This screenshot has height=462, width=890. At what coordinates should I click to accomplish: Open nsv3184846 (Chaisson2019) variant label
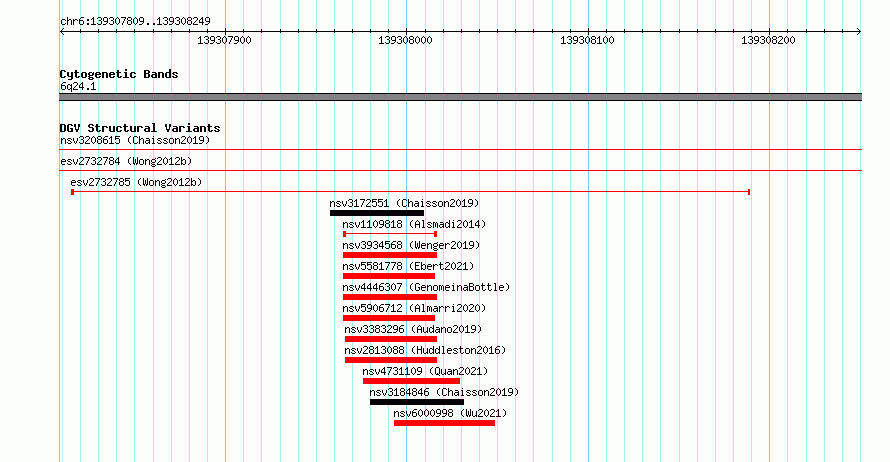click(x=444, y=392)
